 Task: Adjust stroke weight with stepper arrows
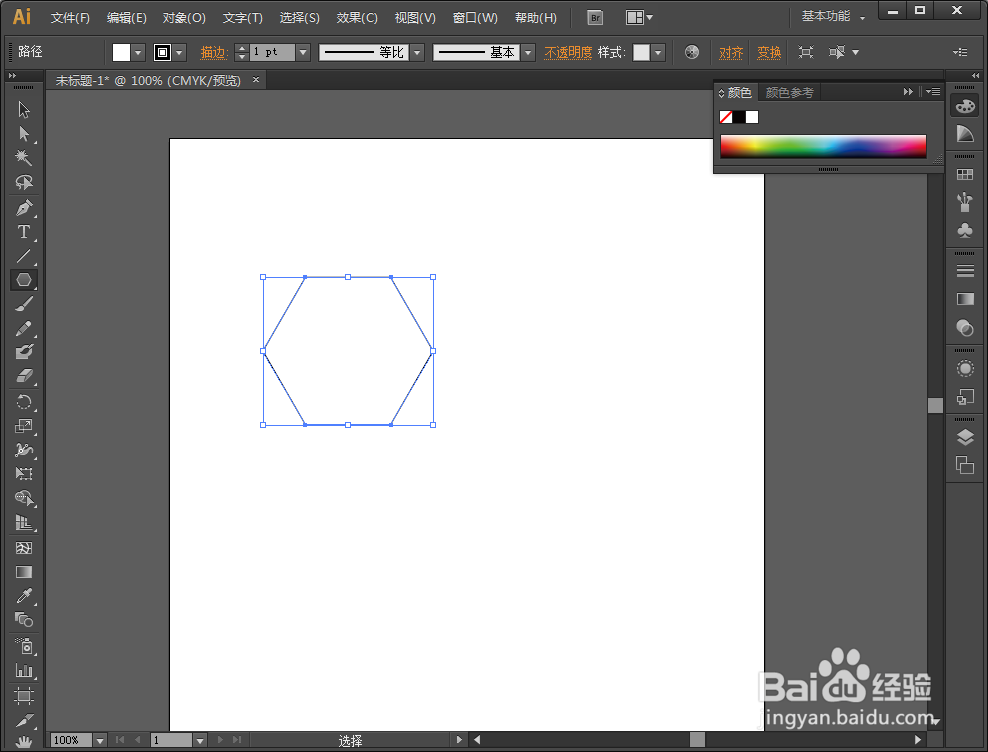[x=241, y=52]
